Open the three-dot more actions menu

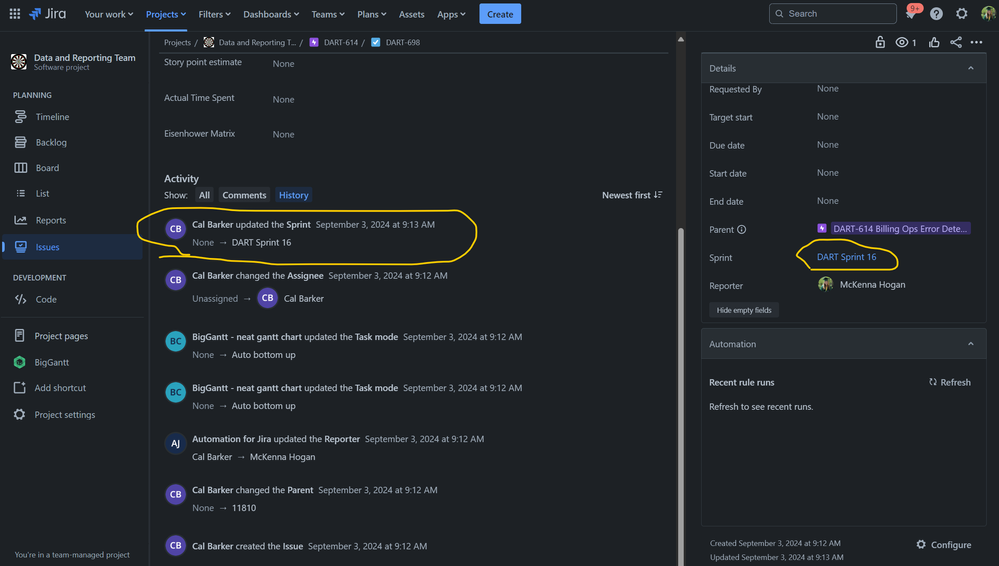pos(976,42)
